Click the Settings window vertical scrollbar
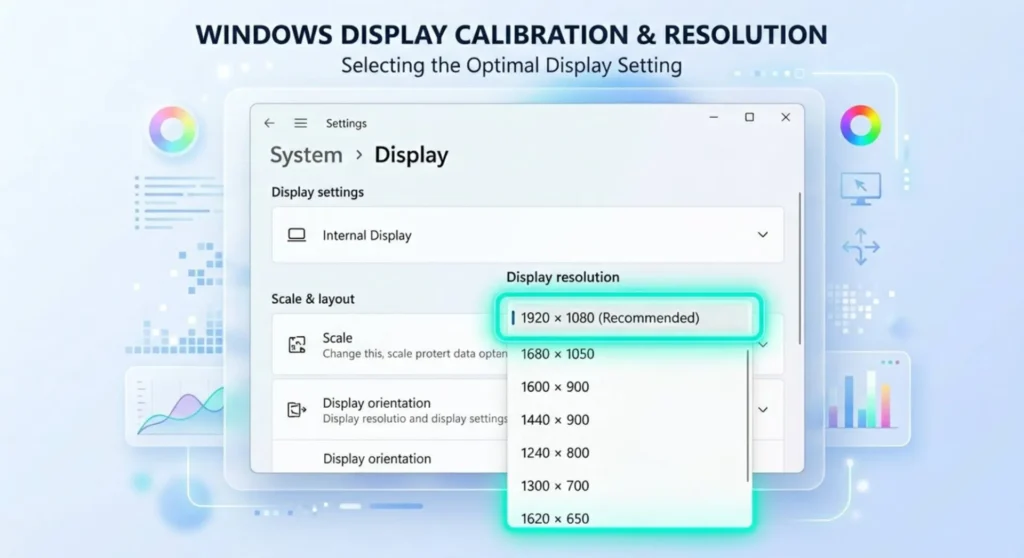Image resolution: width=1024 pixels, height=558 pixels. [x=800, y=269]
